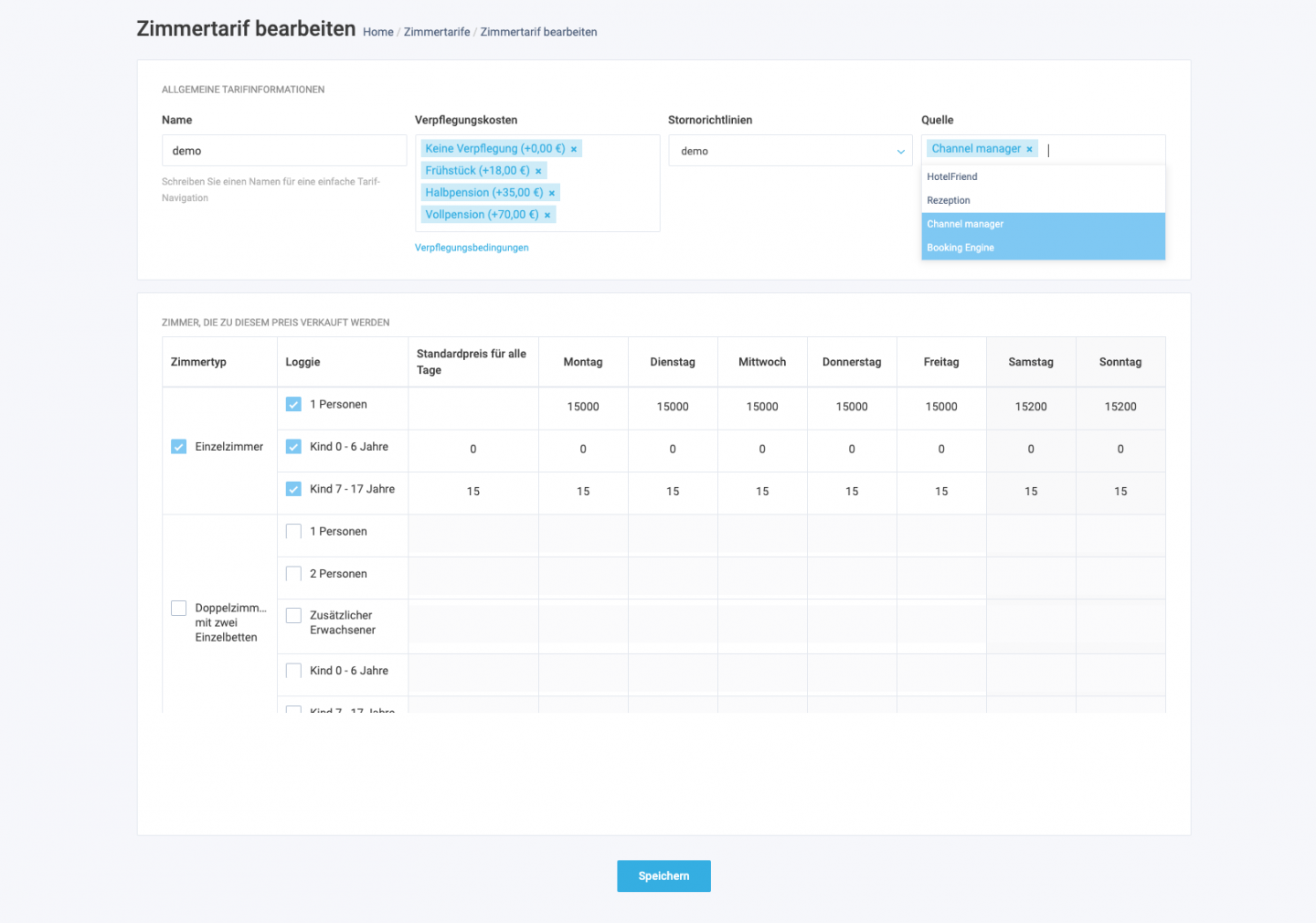Check Doppelzimmer 1 Personen checkbox
This screenshot has height=923, width=1316.
pyautogui.click(x=293, y=531)
